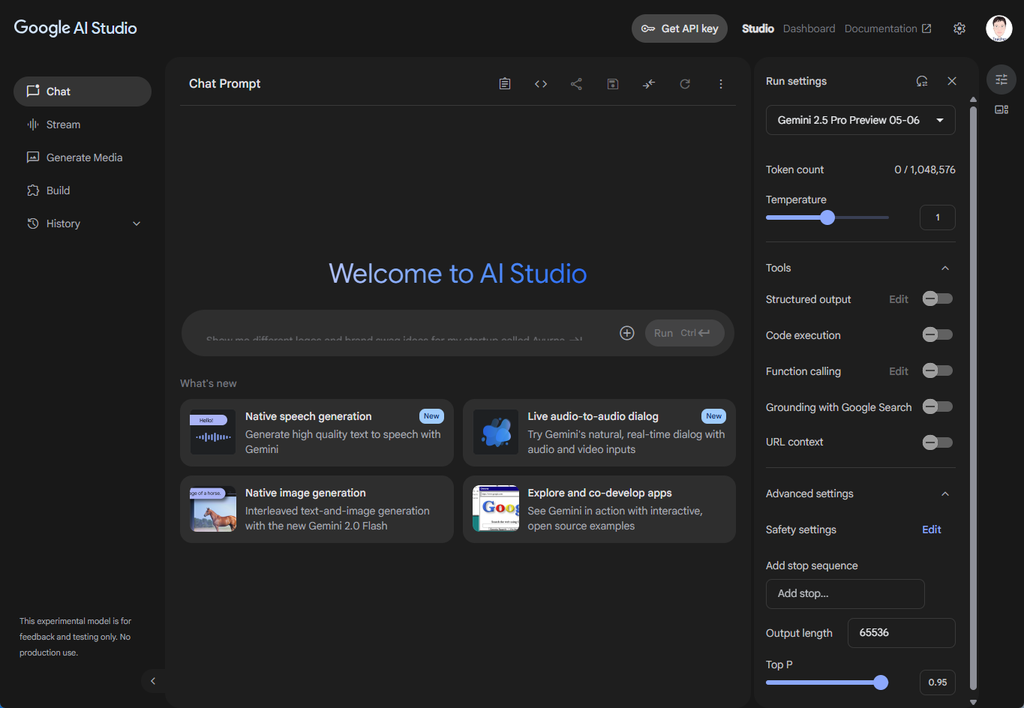This screenshot has height=708, width=1024.
Task: Click the Top P slider handle
Action: tap(881, 683)
